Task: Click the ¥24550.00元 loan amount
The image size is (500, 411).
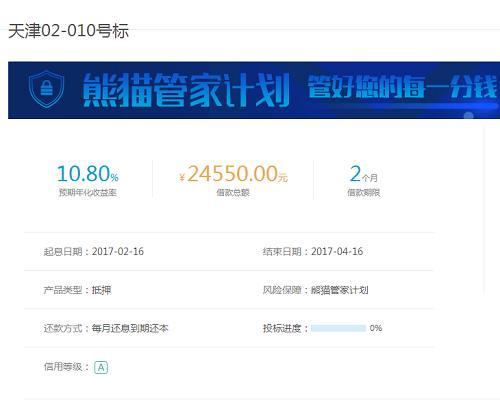Action: 233,174
